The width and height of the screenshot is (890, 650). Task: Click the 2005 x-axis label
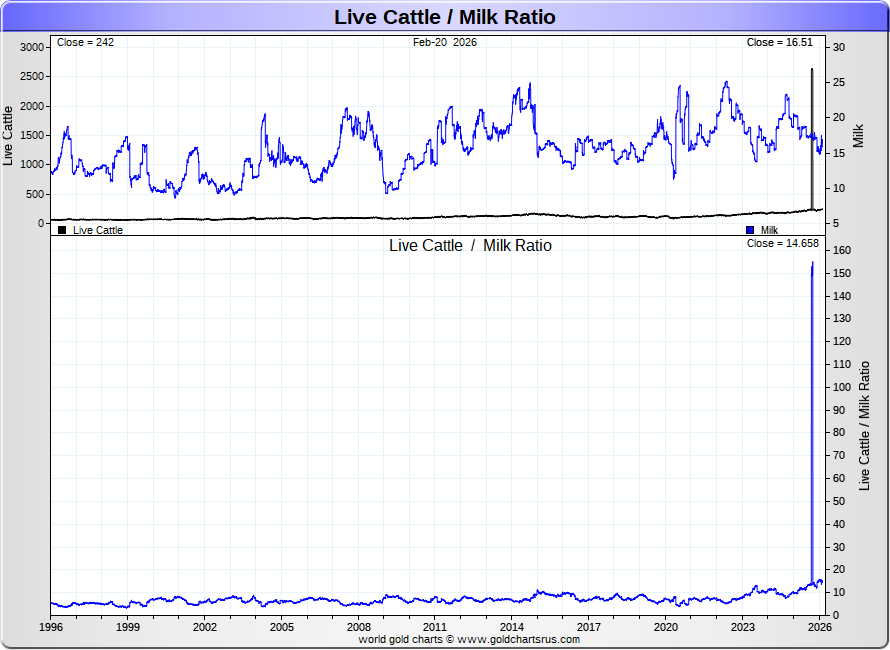tap(282, 627)
